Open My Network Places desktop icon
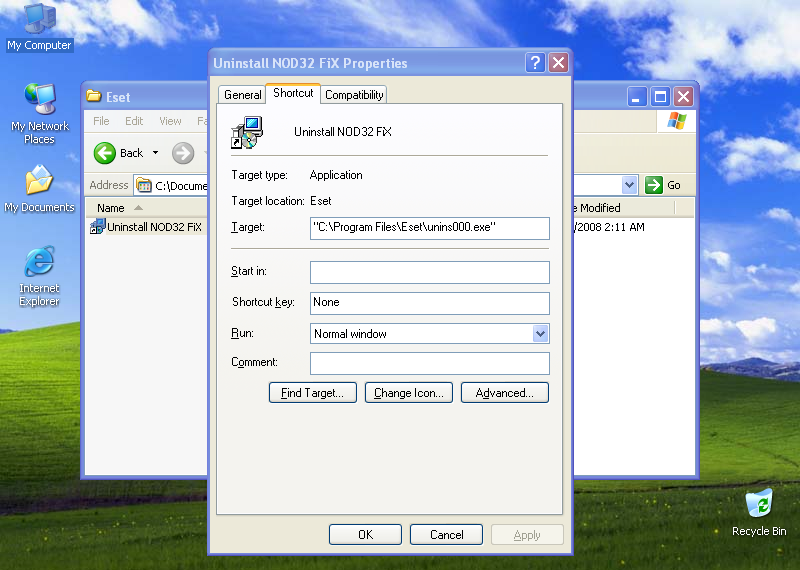Image resolution: width=800 pixels, height=570 pixels. pyautogui.click(x=39, y=114)
